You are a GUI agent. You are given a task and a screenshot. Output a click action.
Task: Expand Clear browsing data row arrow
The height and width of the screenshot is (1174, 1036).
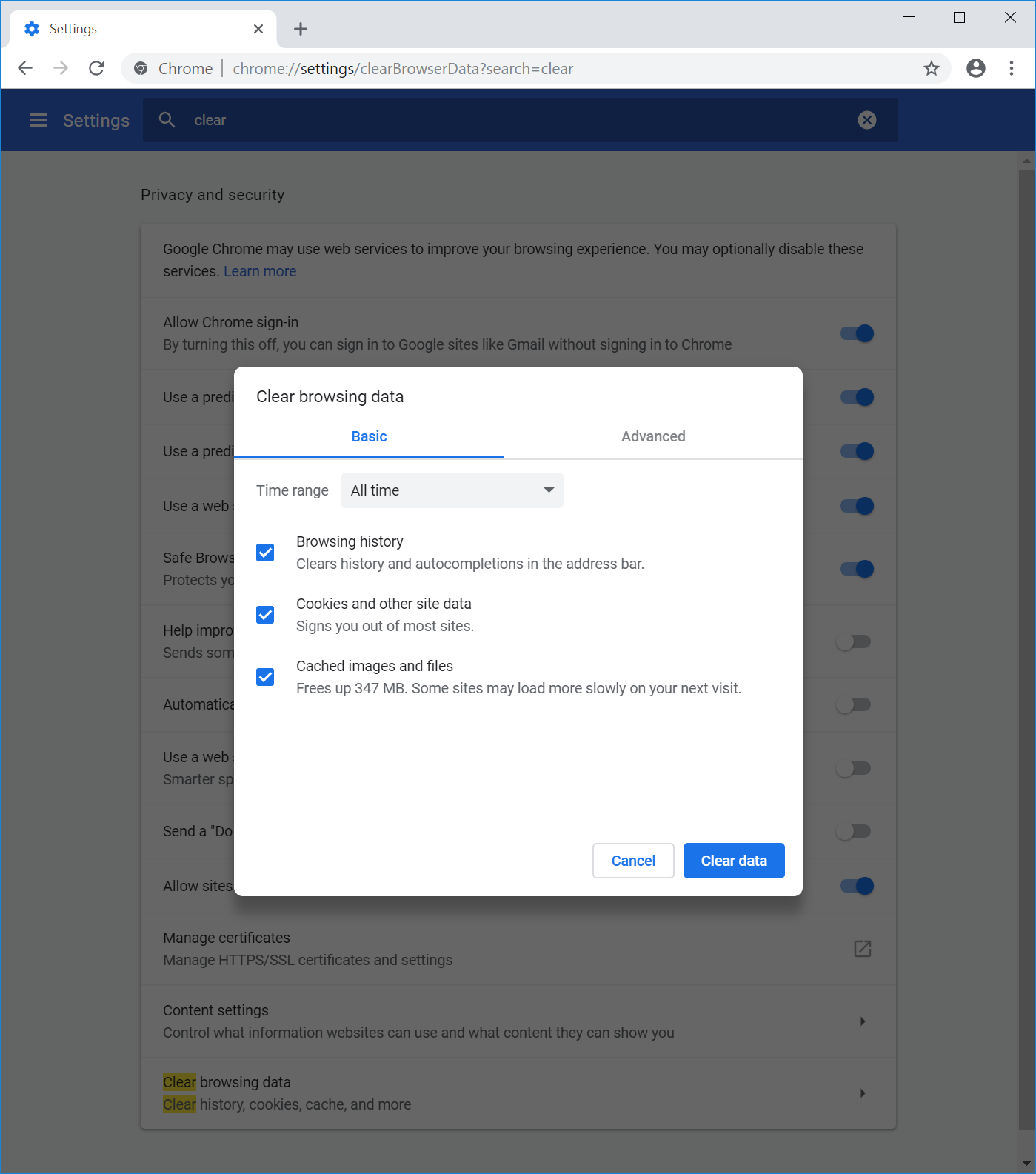863,1093
